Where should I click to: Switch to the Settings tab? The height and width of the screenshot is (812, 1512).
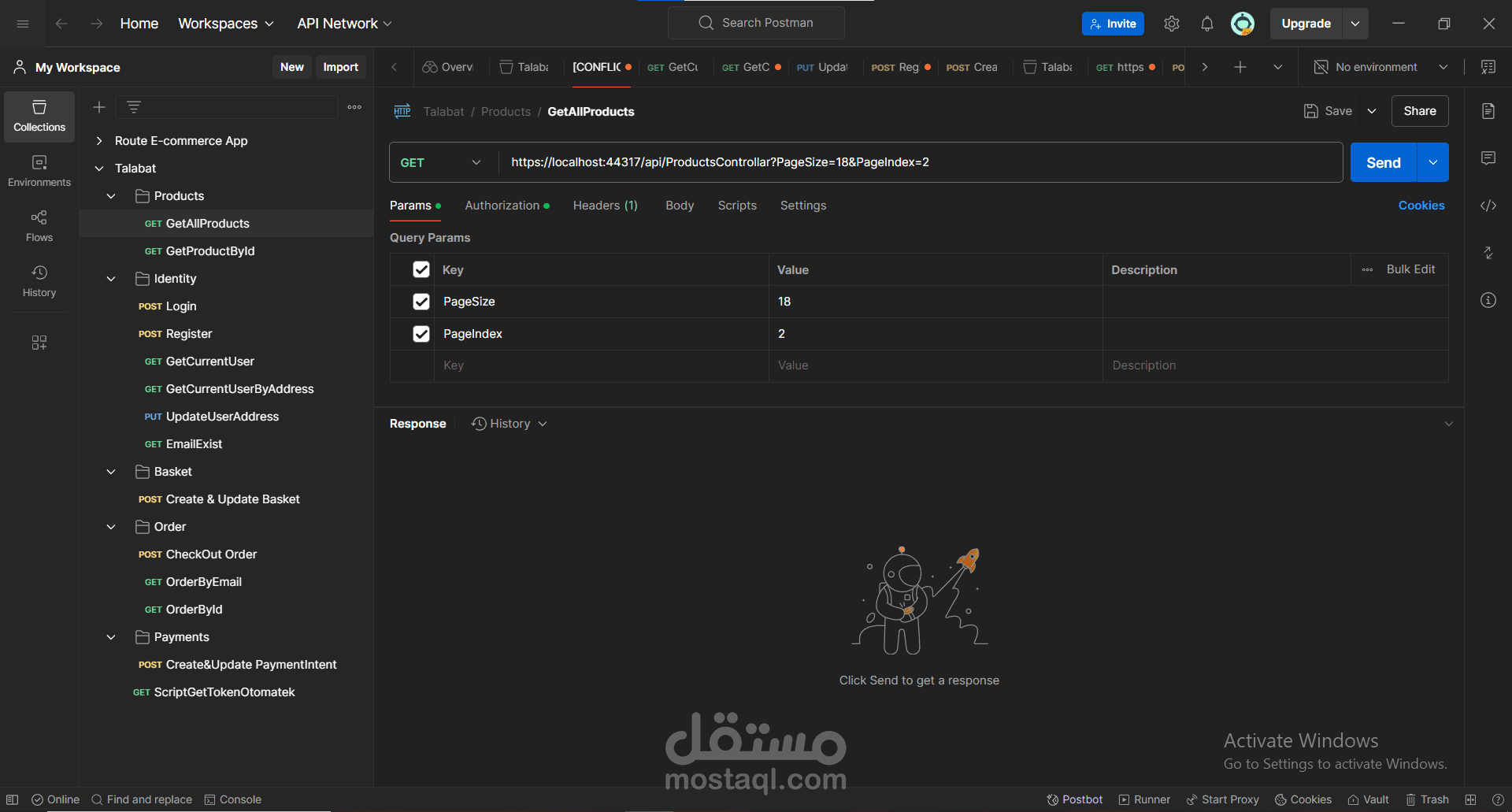pyautogui.click(x=803, y=206)
